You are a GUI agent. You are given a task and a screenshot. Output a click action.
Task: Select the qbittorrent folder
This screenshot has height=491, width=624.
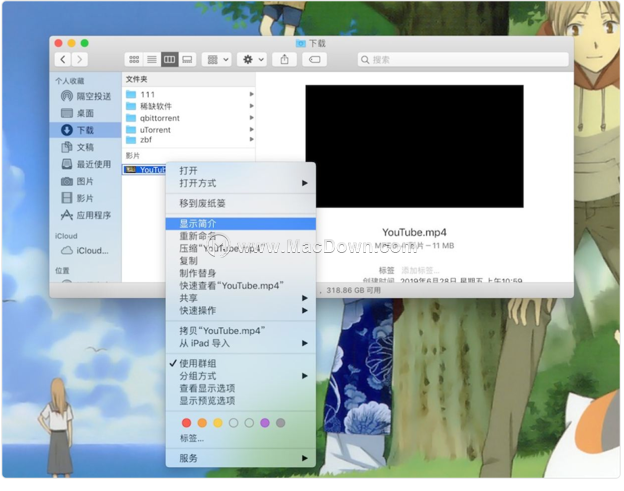pyautogui.click(x=189, y=118)
